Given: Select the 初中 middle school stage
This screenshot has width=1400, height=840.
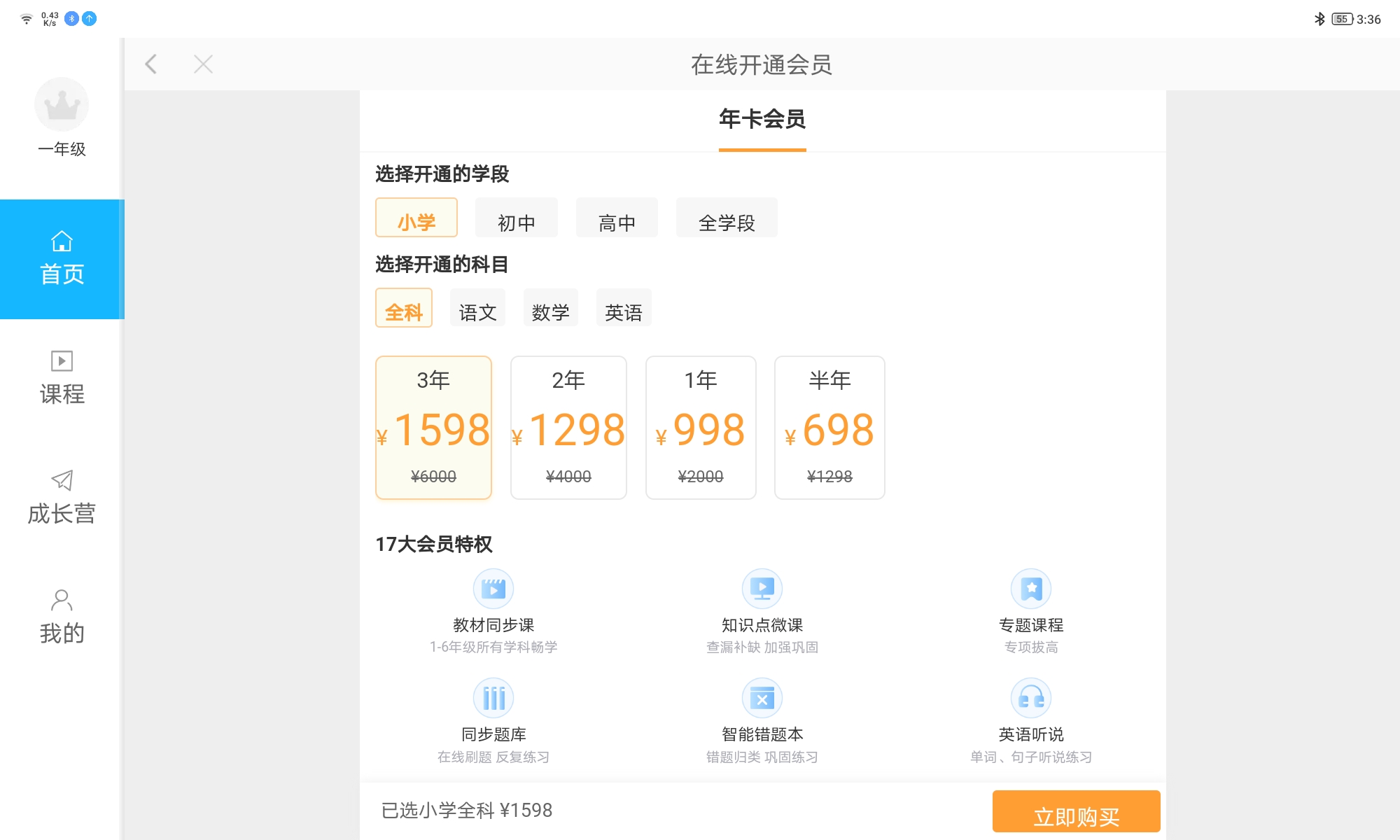Looking at the screenshot, I should tap(516, 218).
